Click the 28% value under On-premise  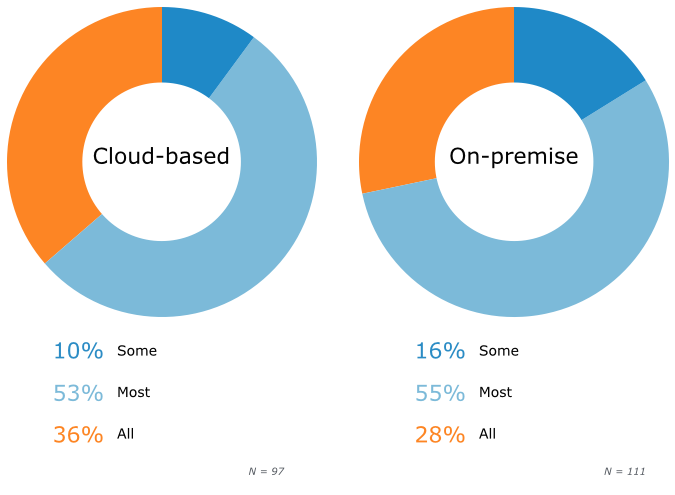coord(440,435)
